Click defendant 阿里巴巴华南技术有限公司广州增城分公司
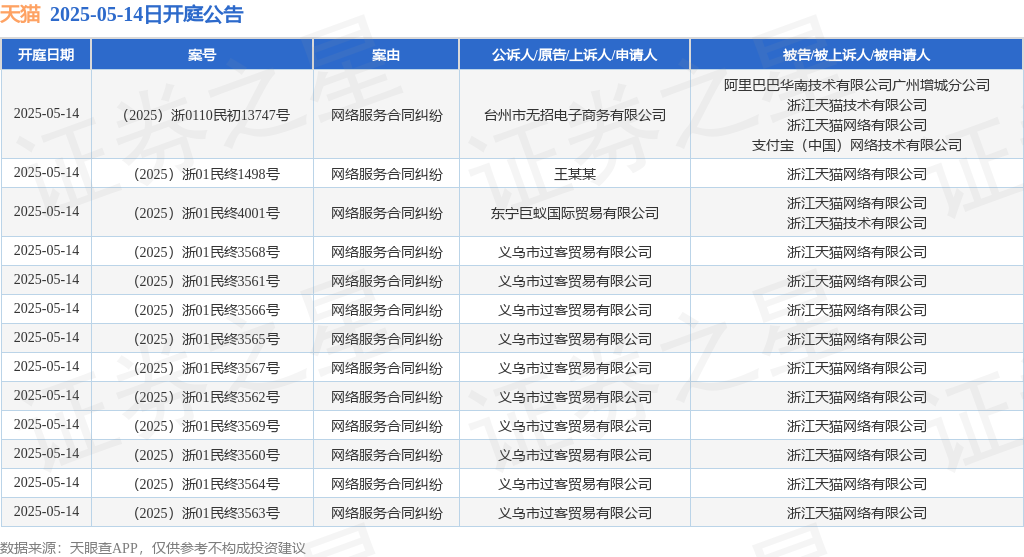Image resolution: width=1024 pixels, height=557 pixels. click(856, 85)
